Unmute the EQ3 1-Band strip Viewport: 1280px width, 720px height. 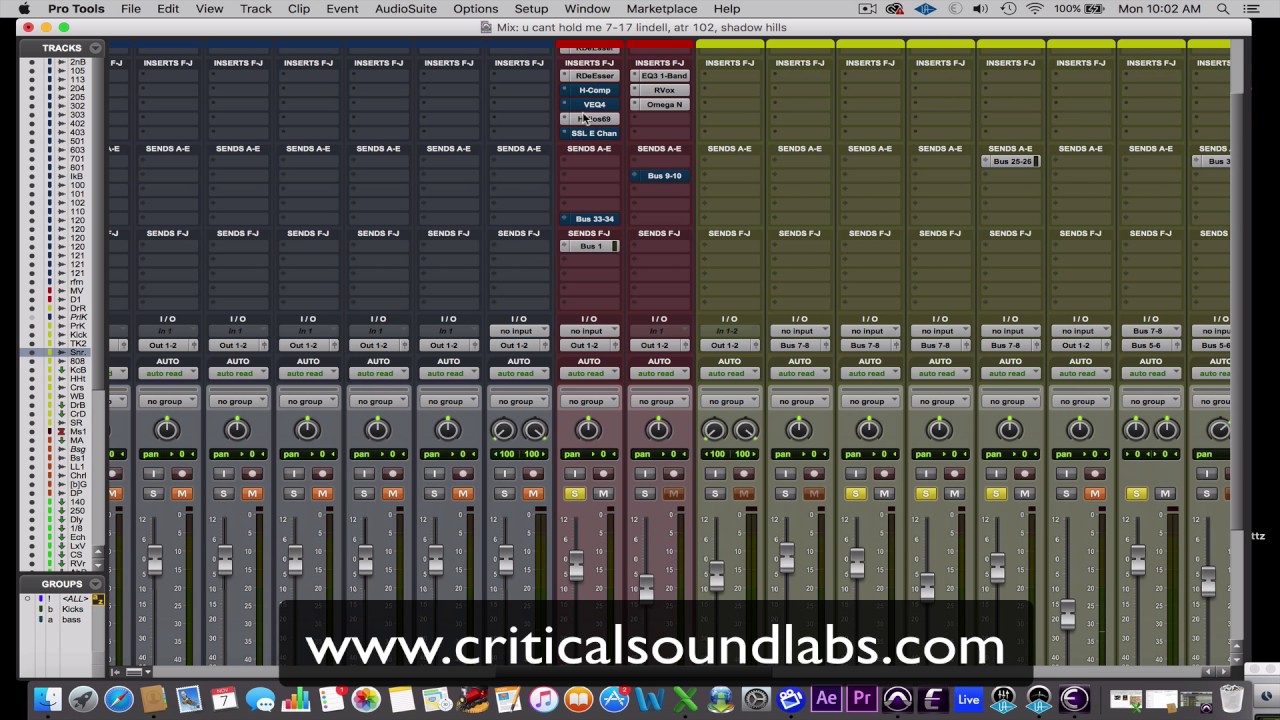coord(673,493)
